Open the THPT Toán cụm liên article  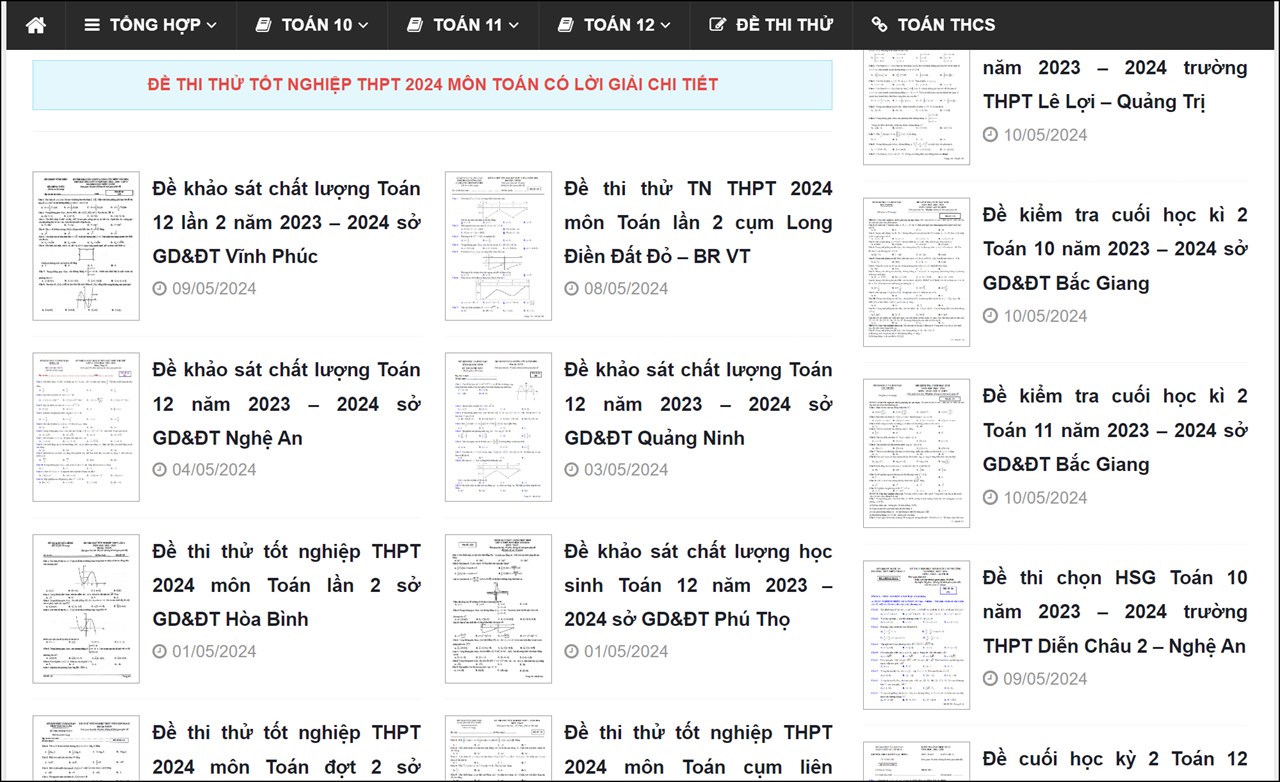(x=698, y=750)
